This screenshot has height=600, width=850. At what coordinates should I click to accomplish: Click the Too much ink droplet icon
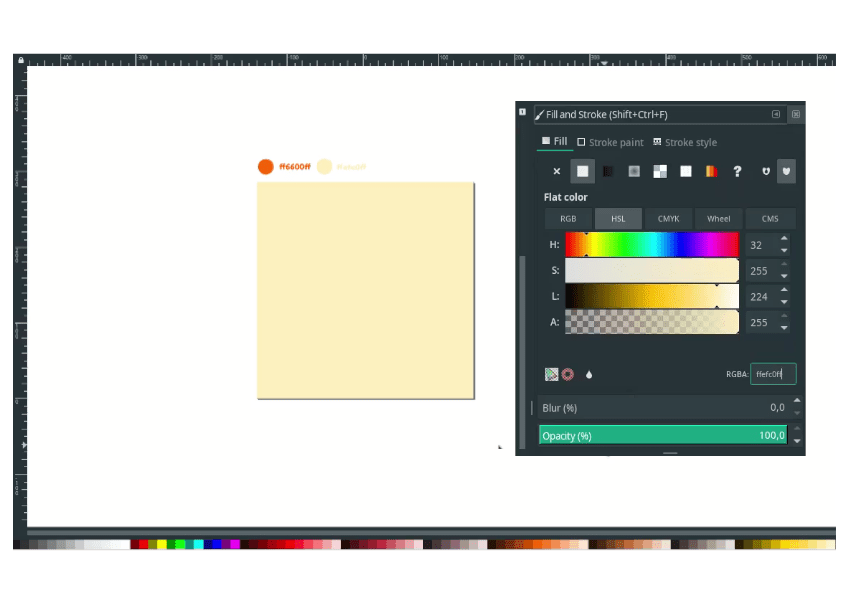[x=589, y=374]
